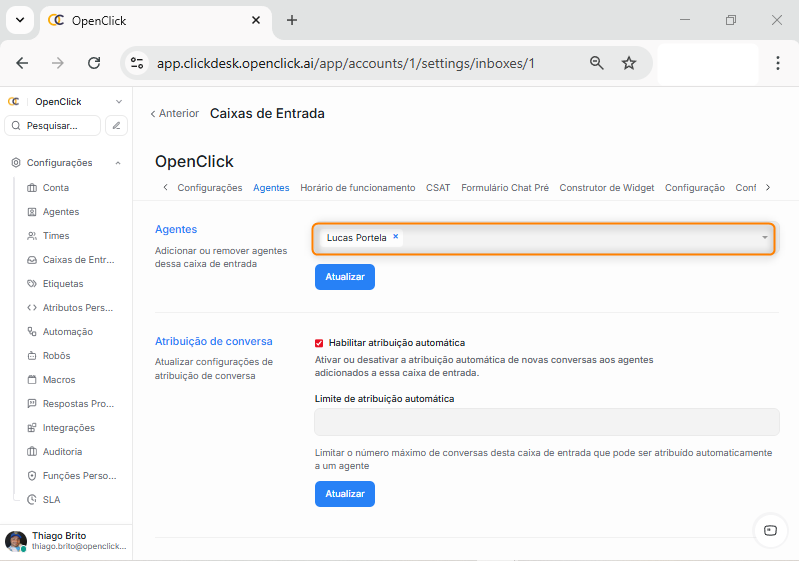Remove Lucas Portela from agents list
Viewport: 799px width, 561px height.
[x=396, y=237]
